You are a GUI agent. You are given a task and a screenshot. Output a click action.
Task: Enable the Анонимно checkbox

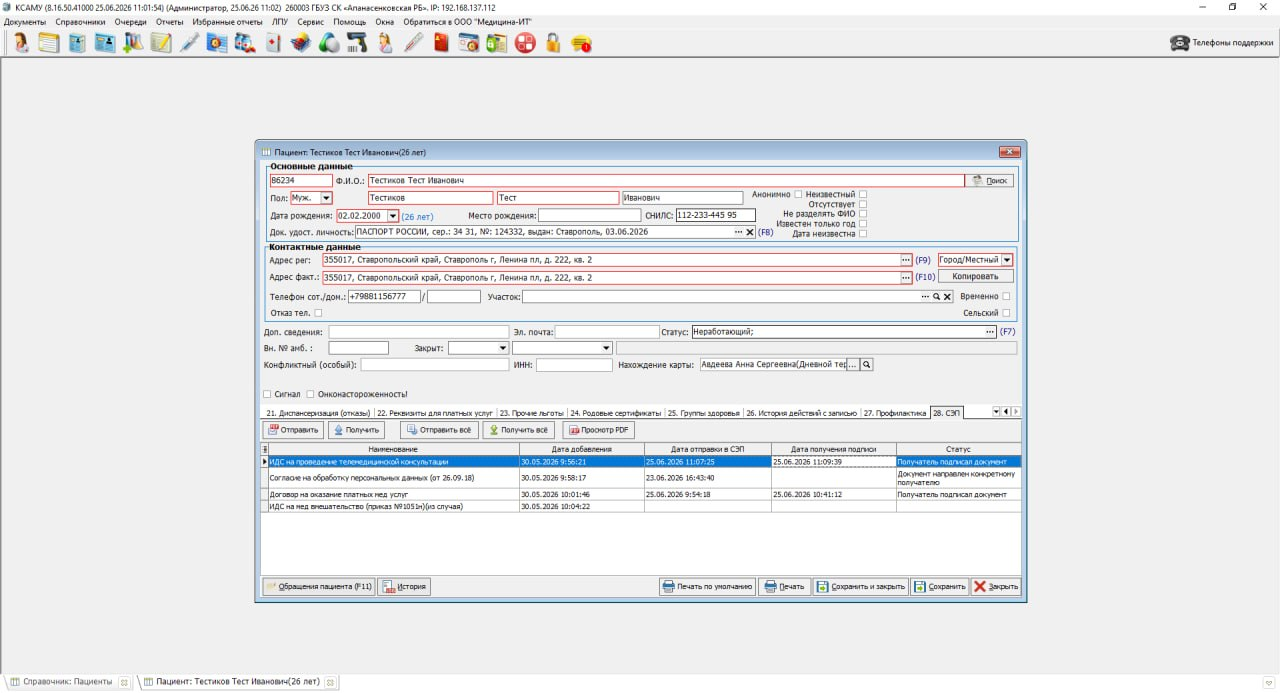point(798,195)
